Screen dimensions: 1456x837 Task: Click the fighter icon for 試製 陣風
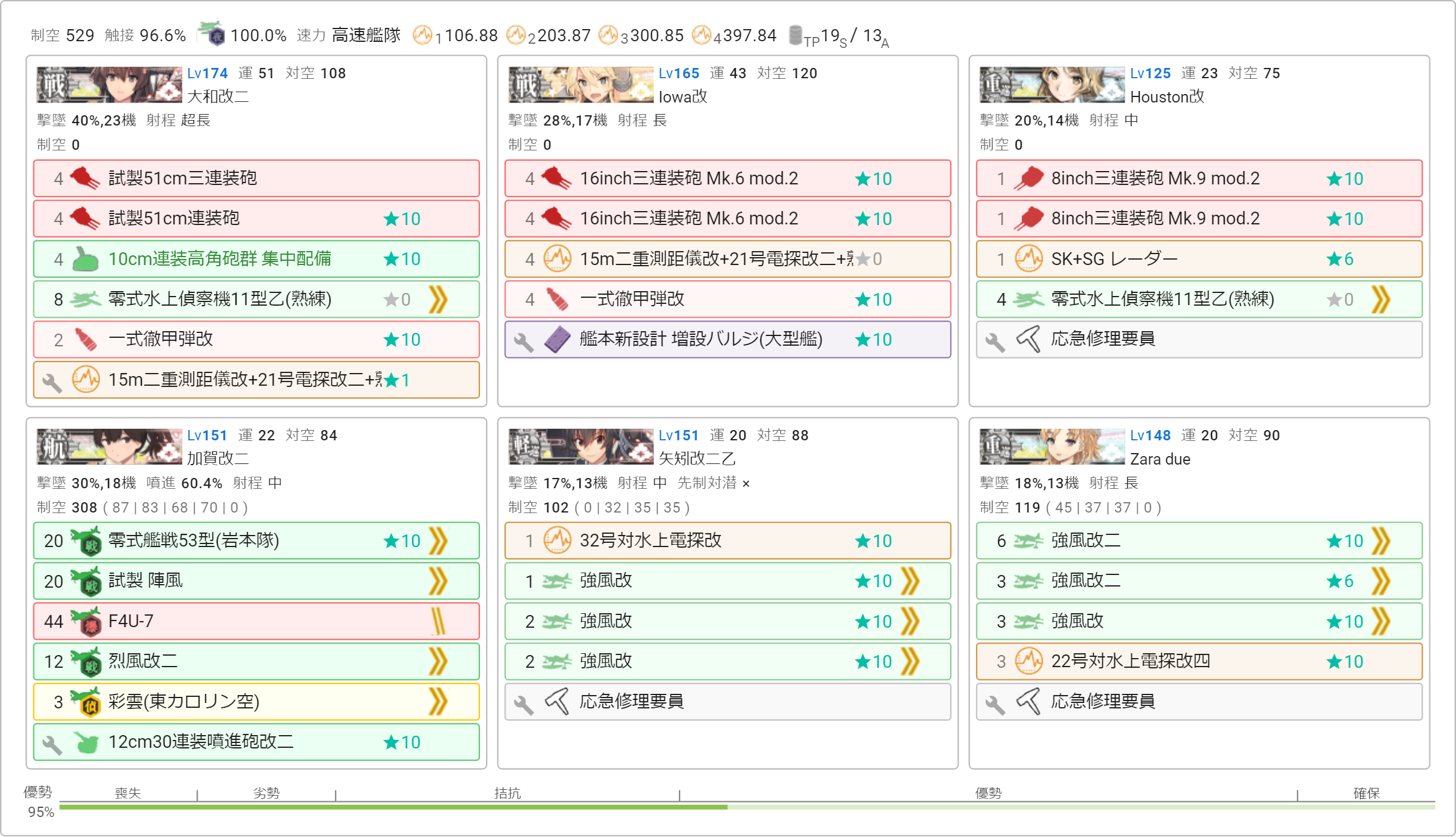pos(86,581)
